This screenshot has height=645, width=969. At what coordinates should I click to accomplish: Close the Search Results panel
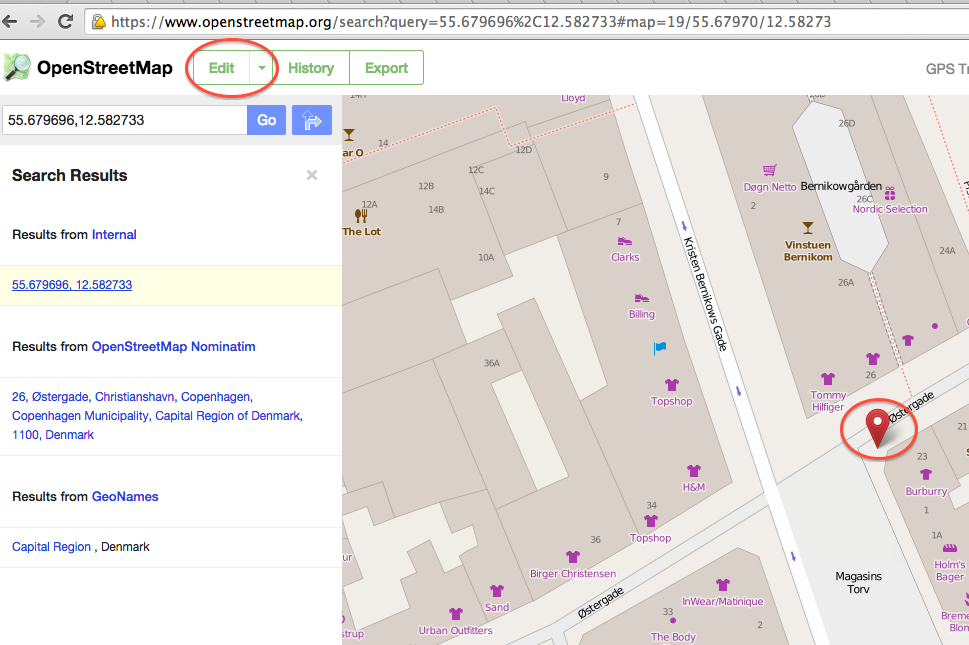(312, 175)
